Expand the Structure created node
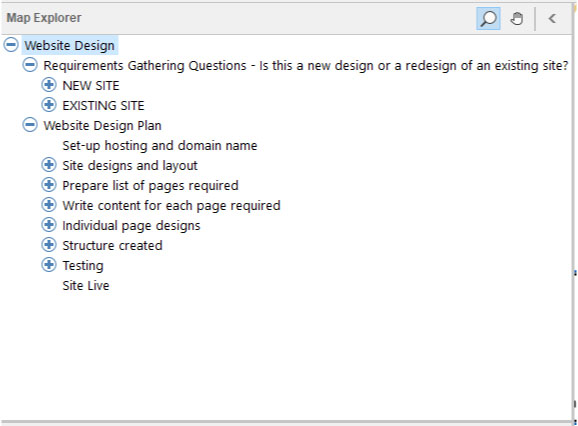The height and width of the screenshot is (426, 578). click(49, 245)
